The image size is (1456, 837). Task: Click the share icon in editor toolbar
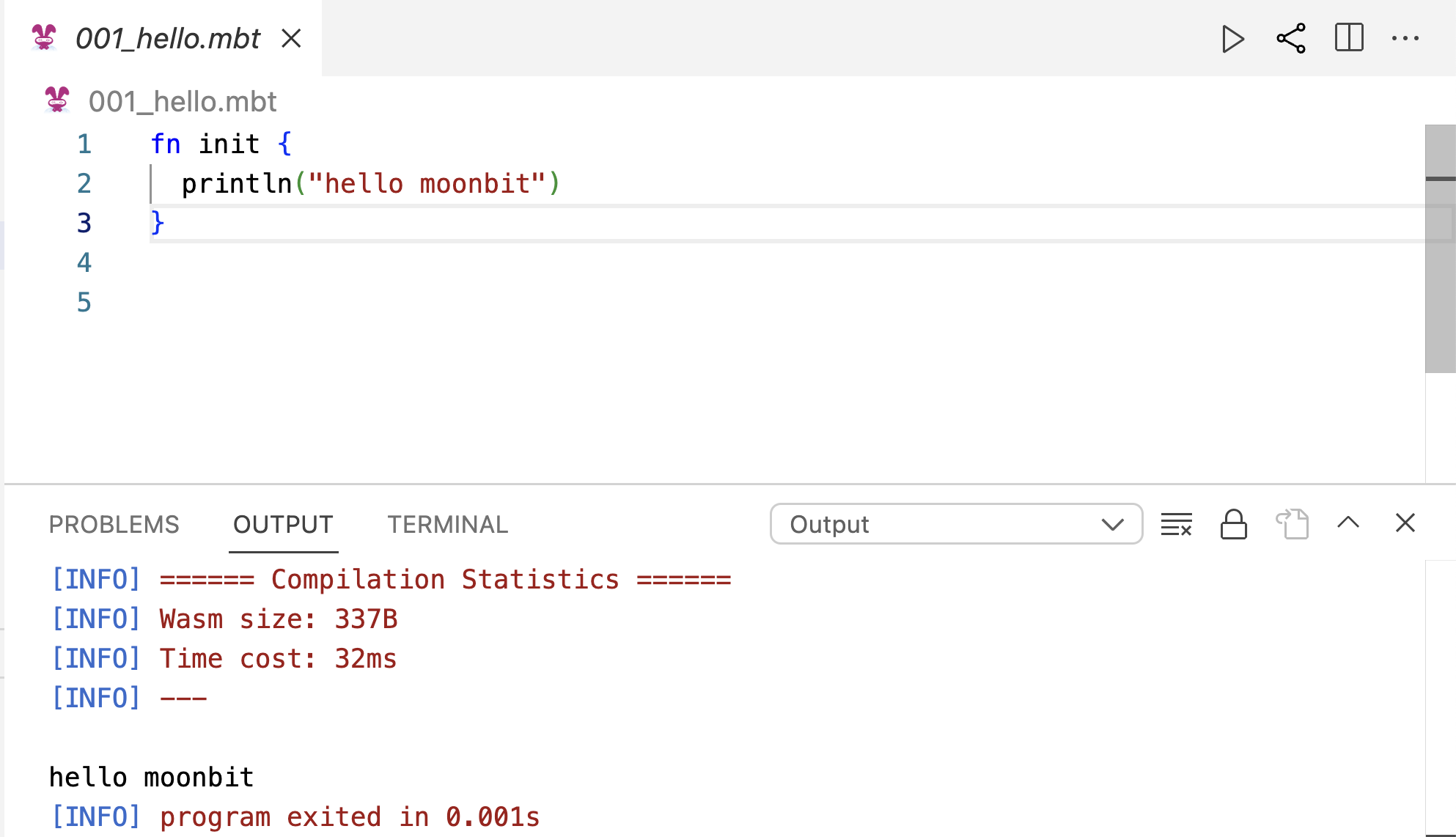pos(1291,39)
